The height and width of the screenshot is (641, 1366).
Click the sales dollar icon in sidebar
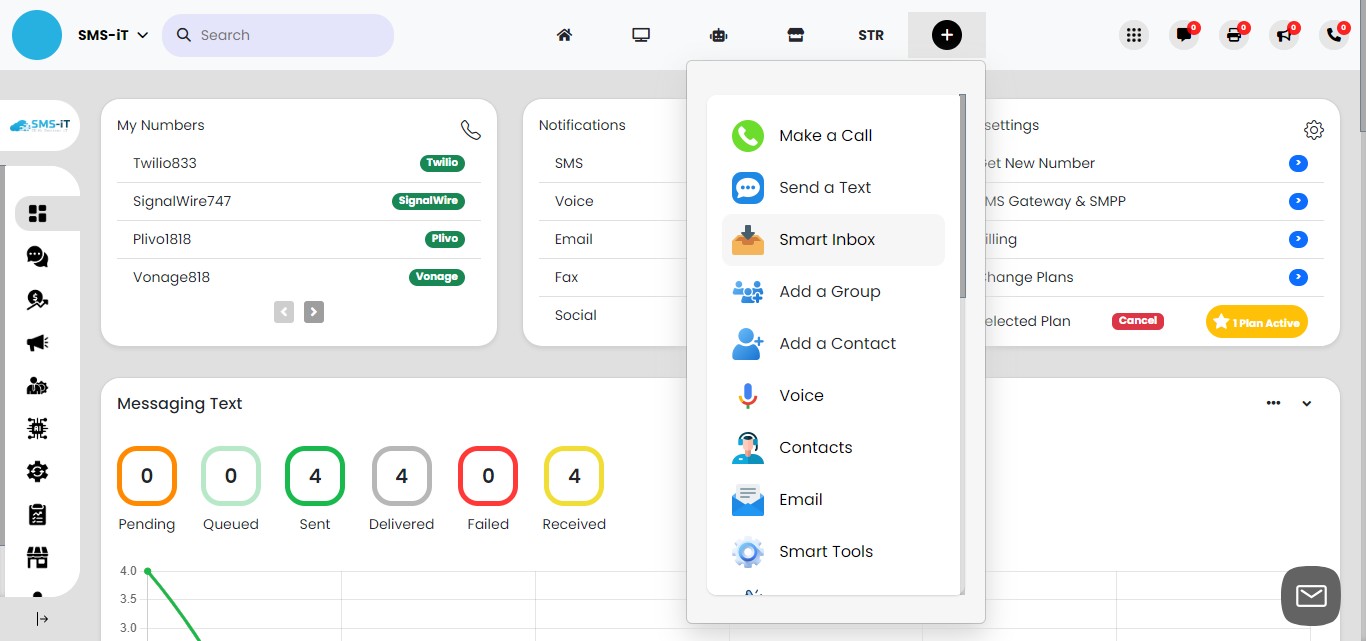point(38,299)
